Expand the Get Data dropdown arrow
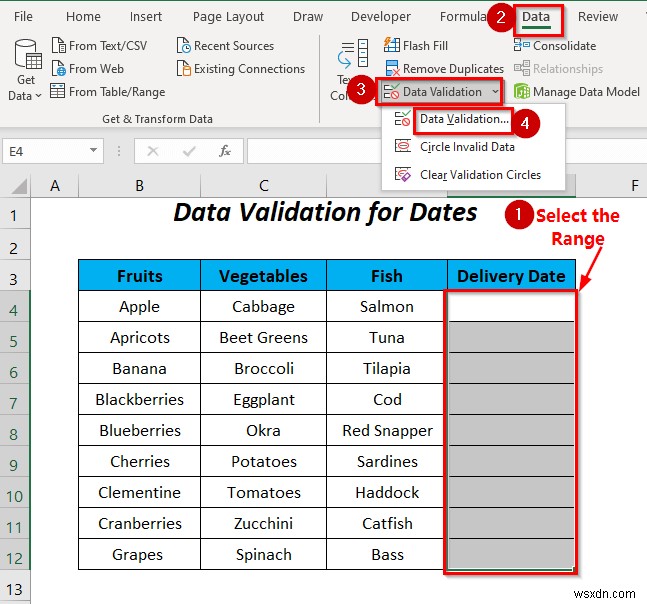The height and width of the screenshot is (604, 647). 38,96
